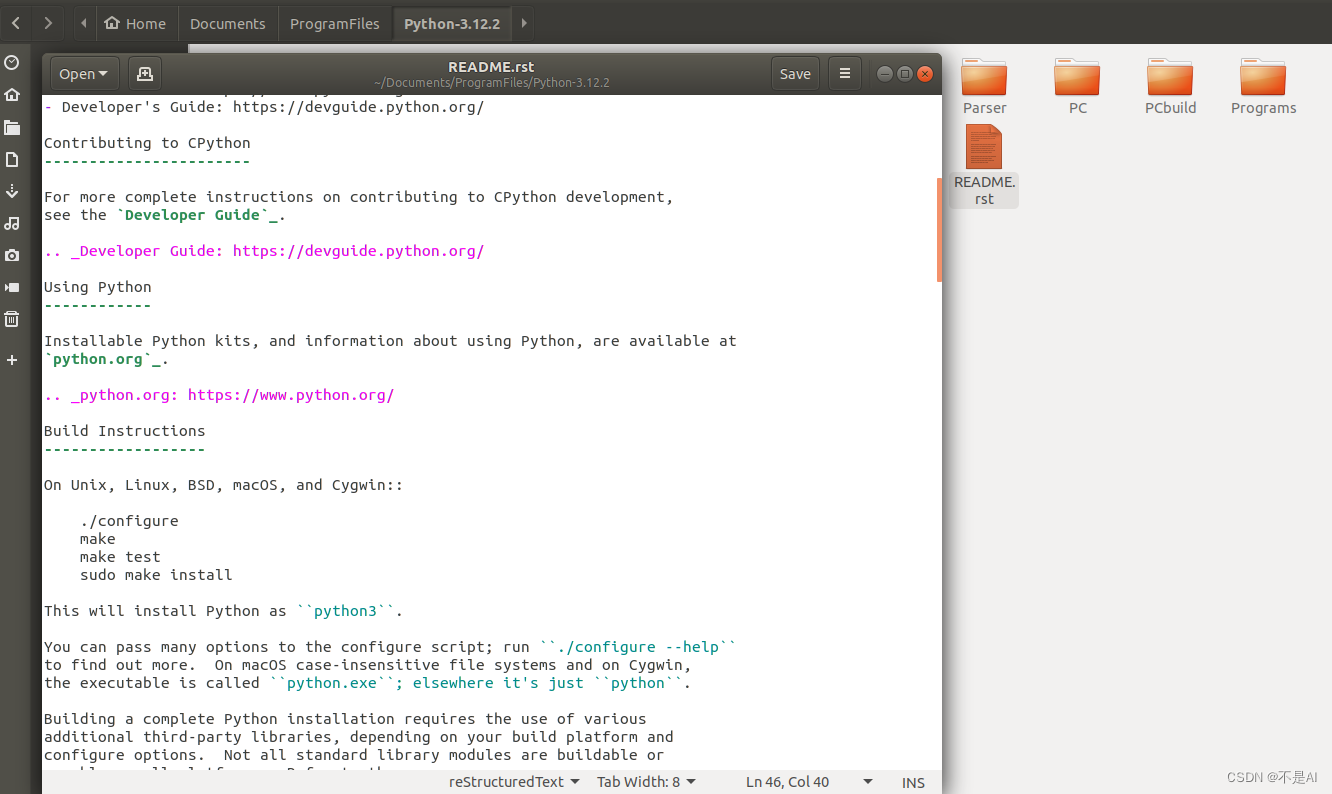Viewport: 1332px width, 794px height.
Task: Click the "Developer's Guide" URL at top
Action: click(x=358, y=107)
